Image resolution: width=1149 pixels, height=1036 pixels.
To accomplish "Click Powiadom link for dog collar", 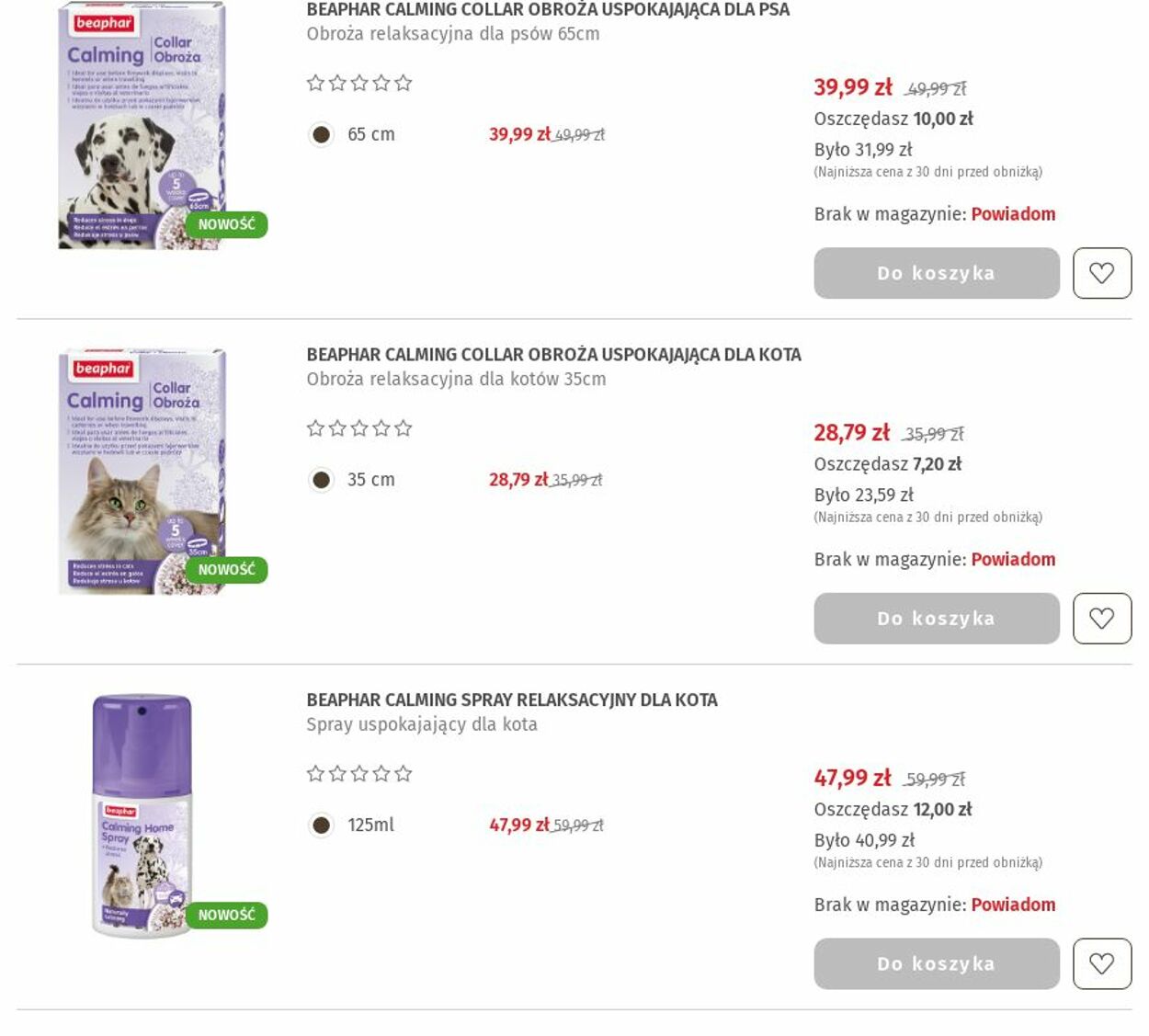I will coord(1013,214).
